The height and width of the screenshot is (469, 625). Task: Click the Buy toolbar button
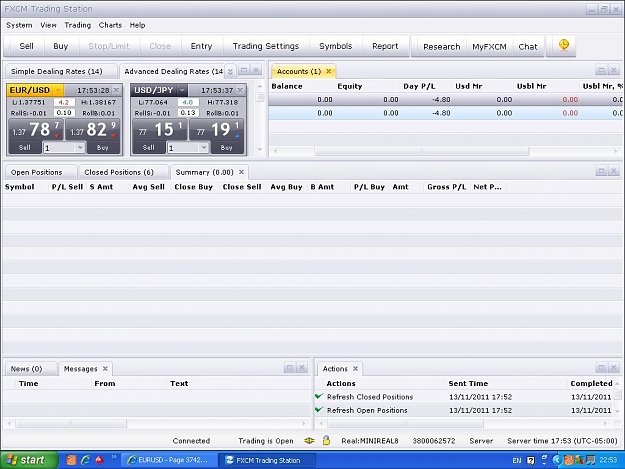point(61,46)
